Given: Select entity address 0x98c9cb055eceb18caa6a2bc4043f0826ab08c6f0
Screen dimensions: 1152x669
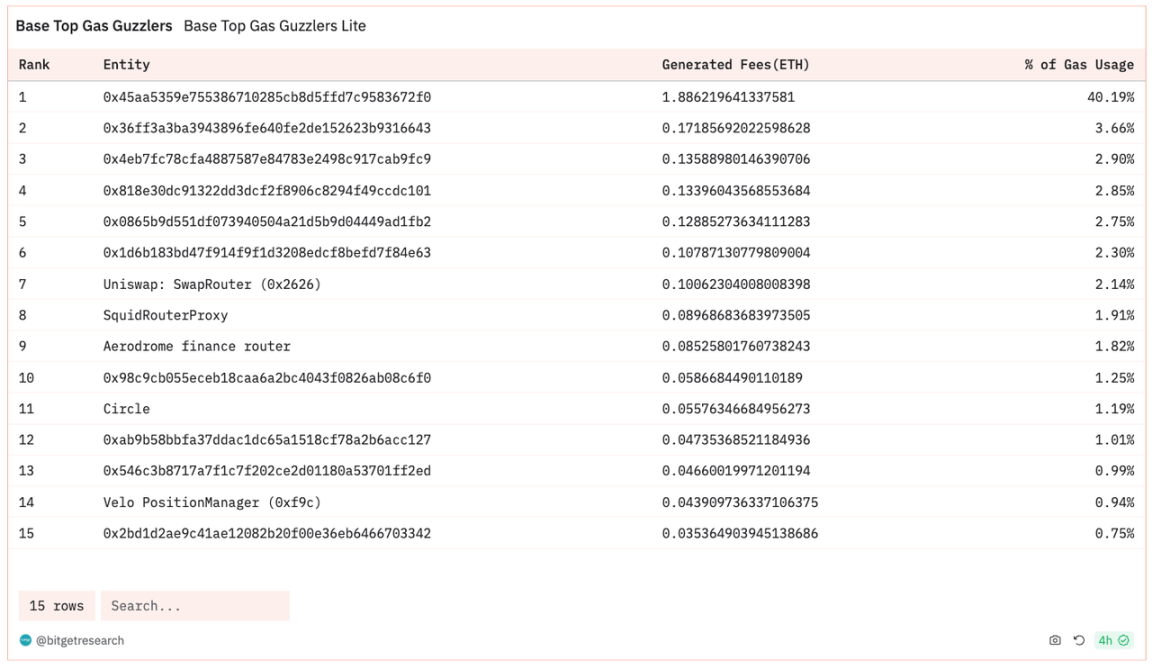Looking at the screenshot, I should (267, 377).
